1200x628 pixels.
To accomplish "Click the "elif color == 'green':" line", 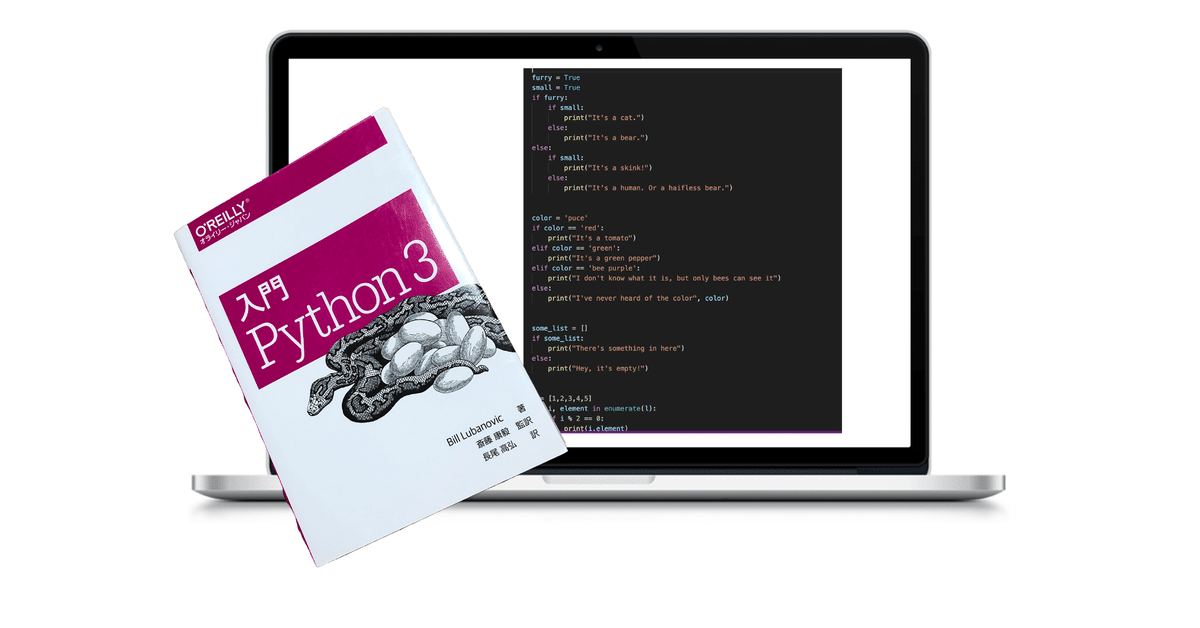I will click(578, 248).
